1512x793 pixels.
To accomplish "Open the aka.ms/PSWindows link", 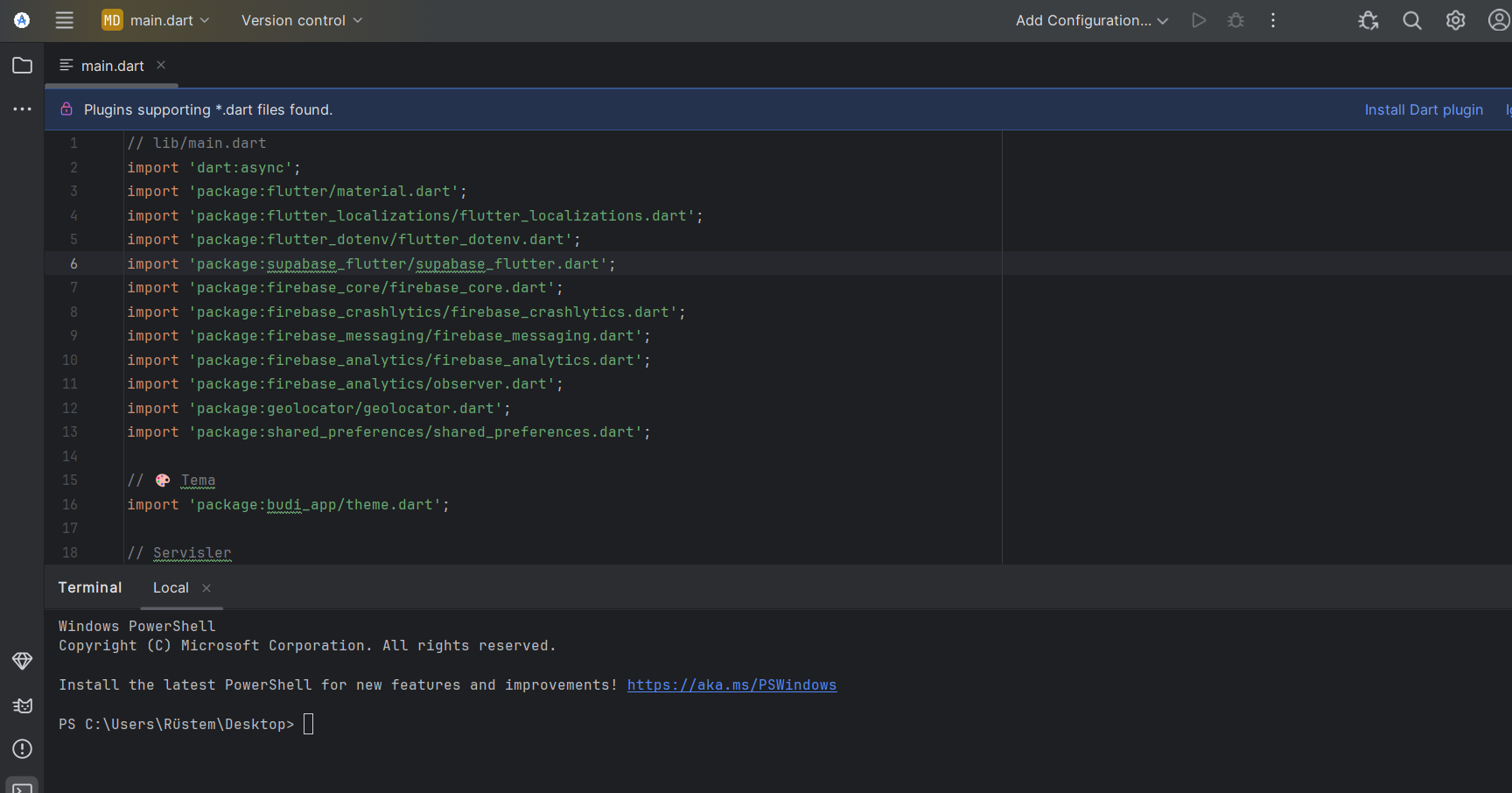I will pyautogui.click(x=731, y=684).
